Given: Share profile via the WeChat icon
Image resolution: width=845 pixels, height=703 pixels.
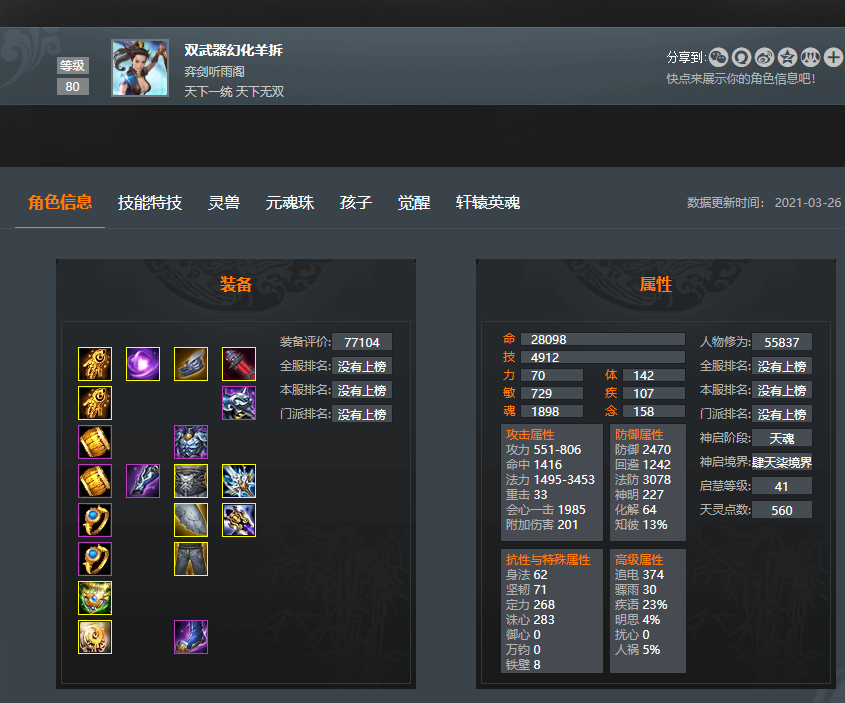Looking at the screenshot, I should tap(718, 57).
